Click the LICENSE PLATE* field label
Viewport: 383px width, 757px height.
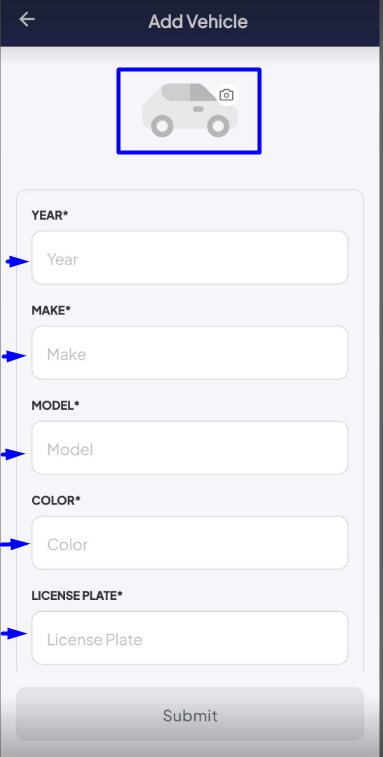click(x=77, y=596)
